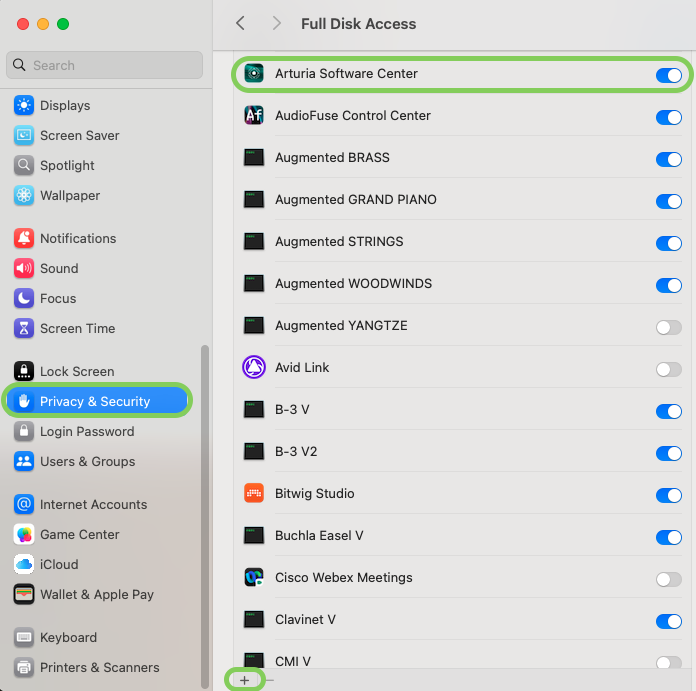This screenshot has width=696, height=691.
Task: Open Internet Accounts settings
Action: (x=93, y=504)
